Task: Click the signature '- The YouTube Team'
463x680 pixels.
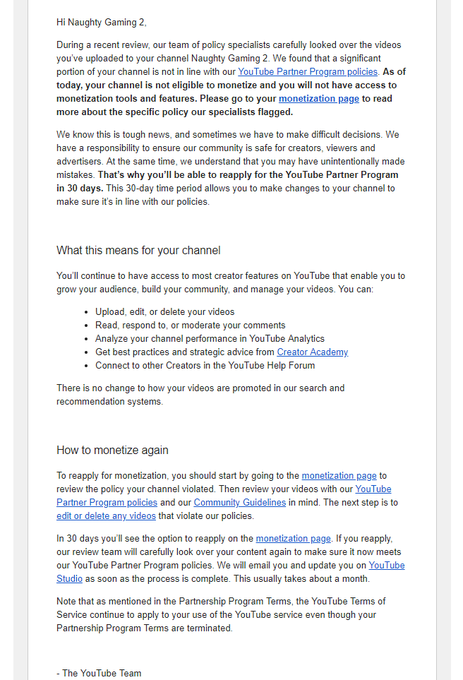Action: [x=99, y=673]
